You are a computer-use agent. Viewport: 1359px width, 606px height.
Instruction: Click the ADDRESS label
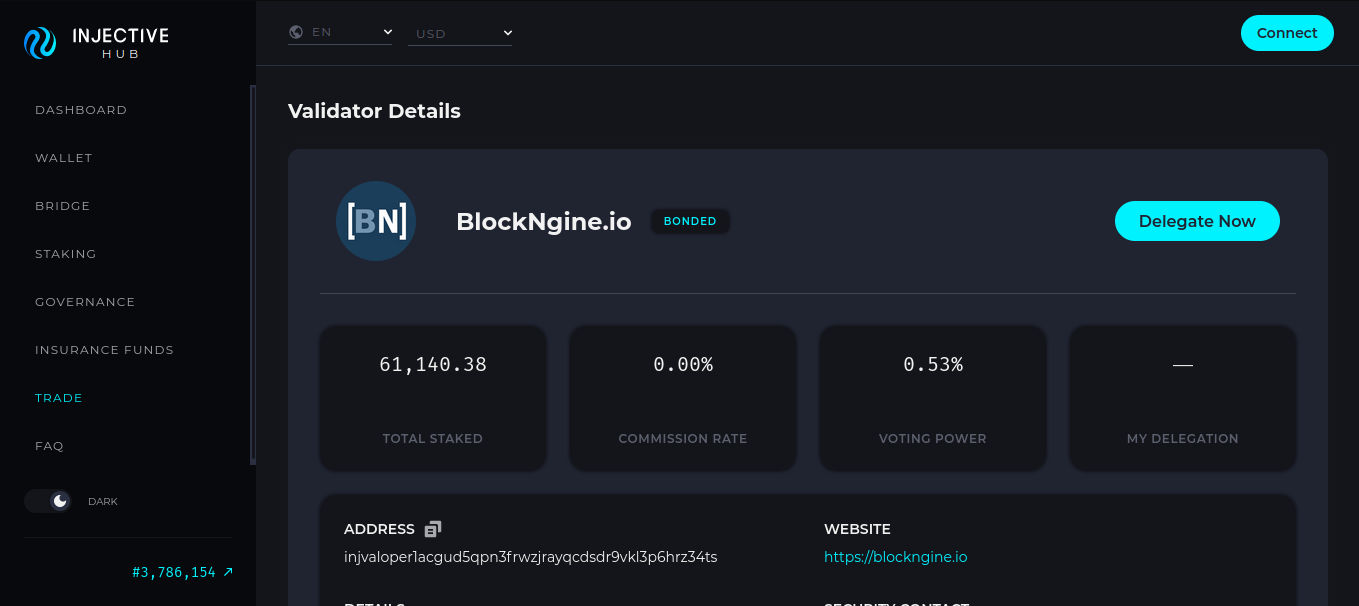coord(379,529)
